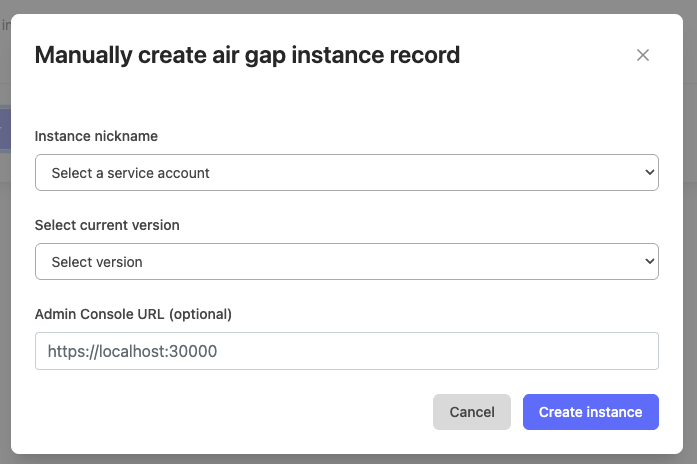Open the Instance nickname dropdown
The image size is (697, 464).
[x=346, y=172]
